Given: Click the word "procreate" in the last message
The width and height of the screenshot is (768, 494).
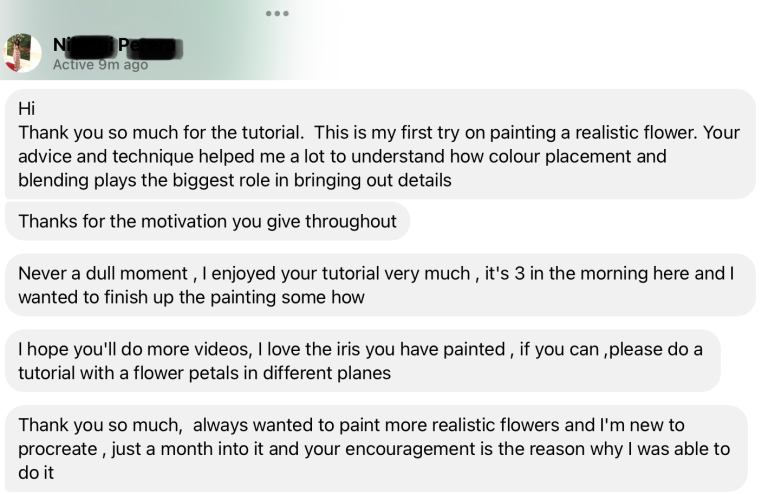Looking at the screenshot, I should (58, 449).
